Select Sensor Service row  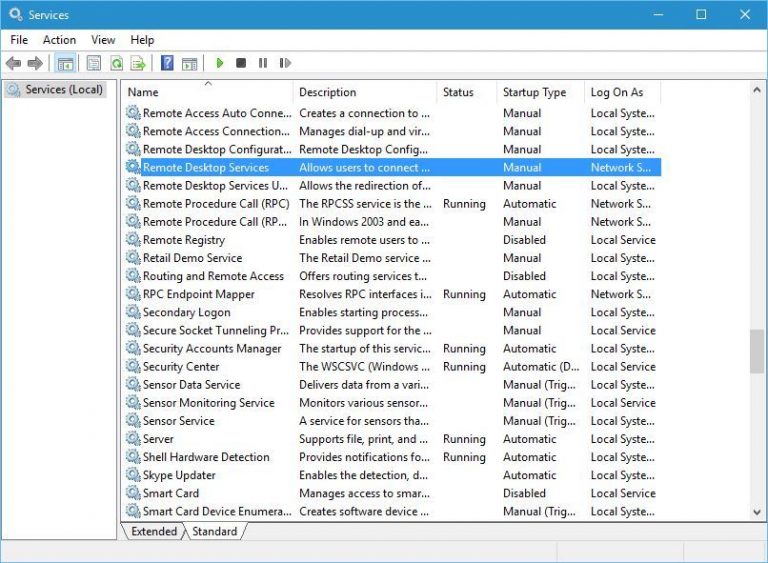(393, 421)
